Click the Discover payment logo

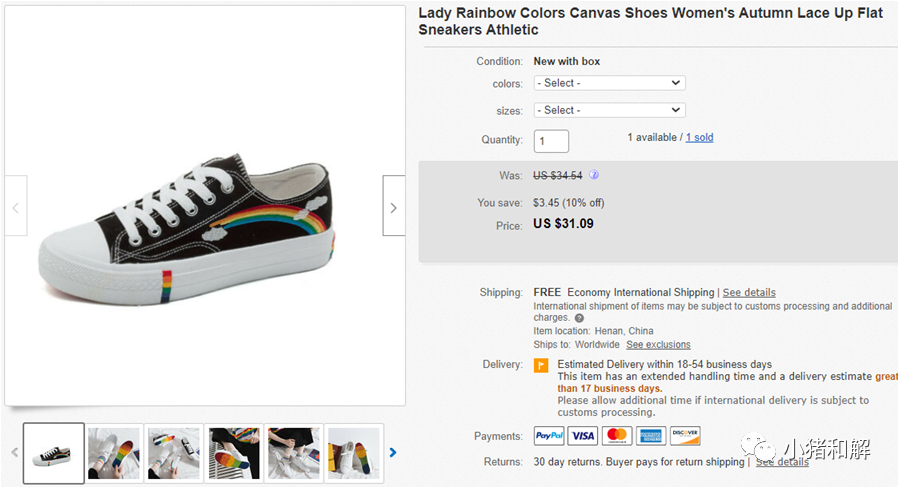tap(685, 436)
